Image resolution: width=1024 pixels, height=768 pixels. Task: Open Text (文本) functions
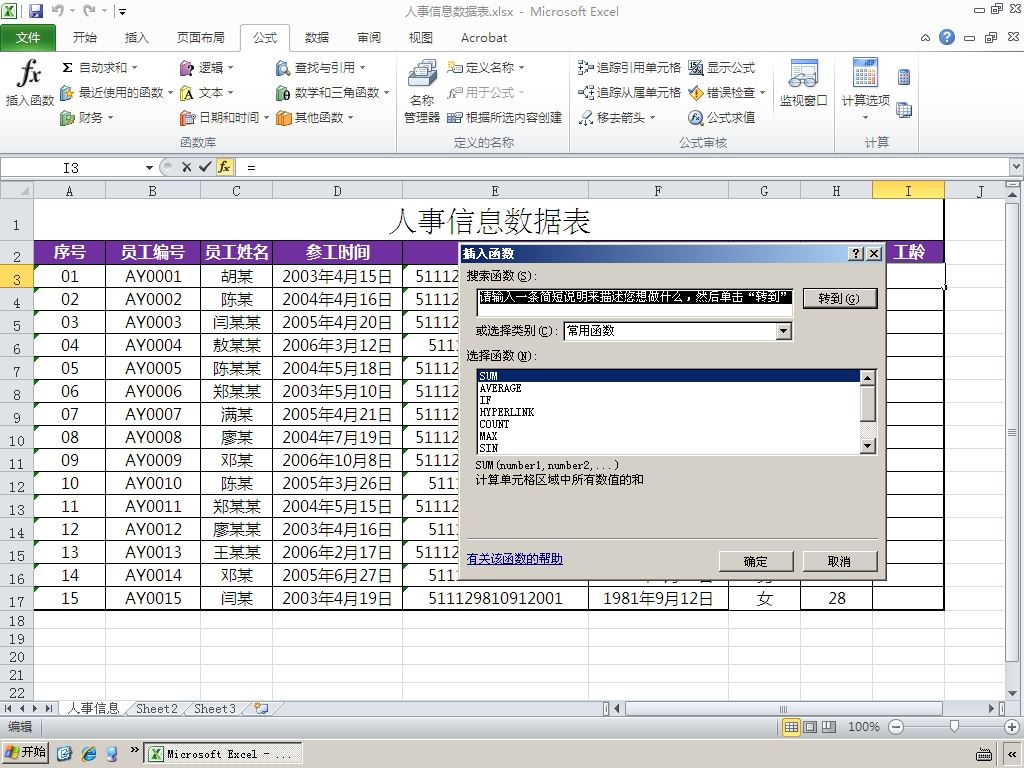tap(206, 93)
